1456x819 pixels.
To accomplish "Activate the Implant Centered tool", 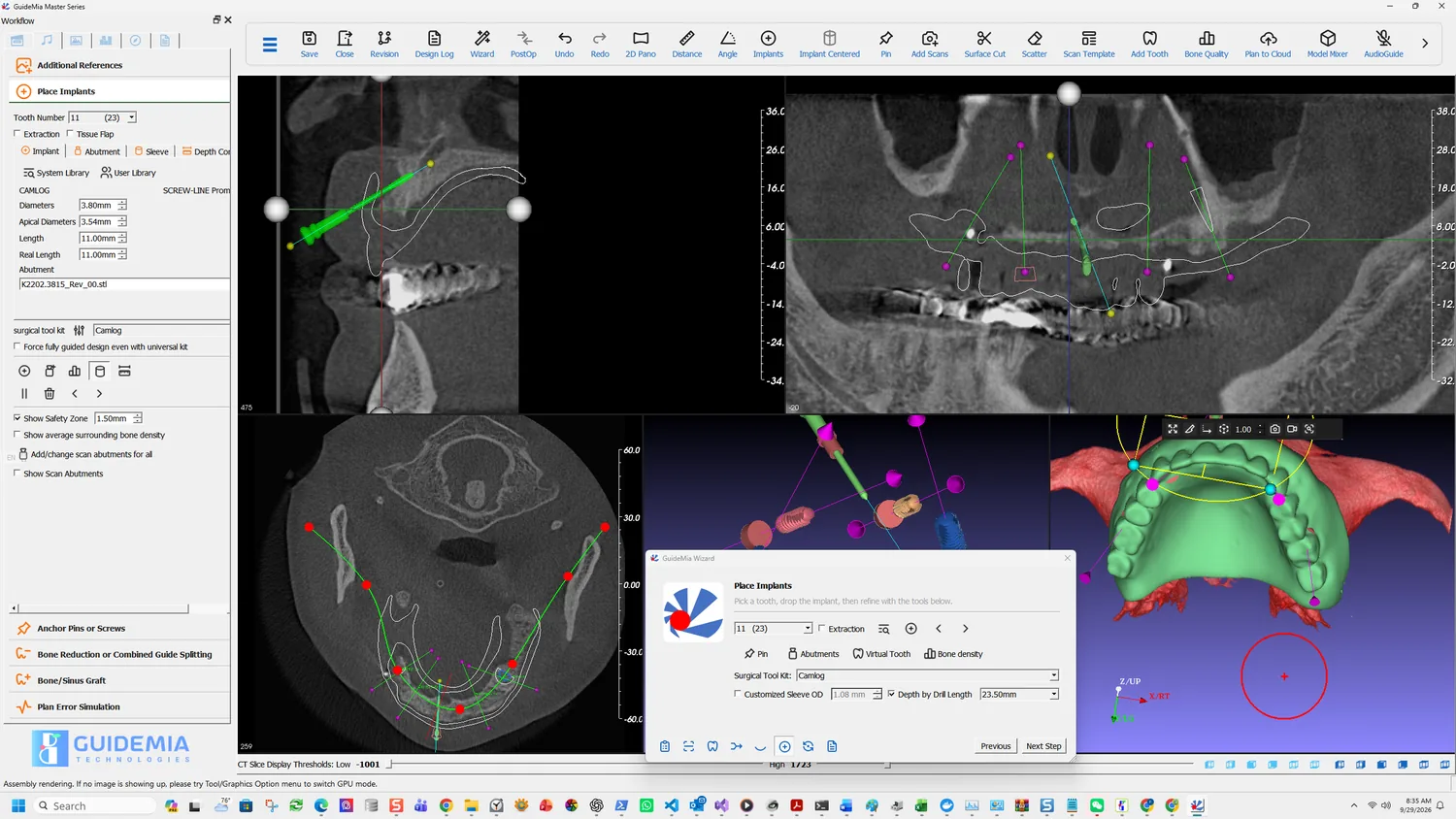I will (830, 44).
